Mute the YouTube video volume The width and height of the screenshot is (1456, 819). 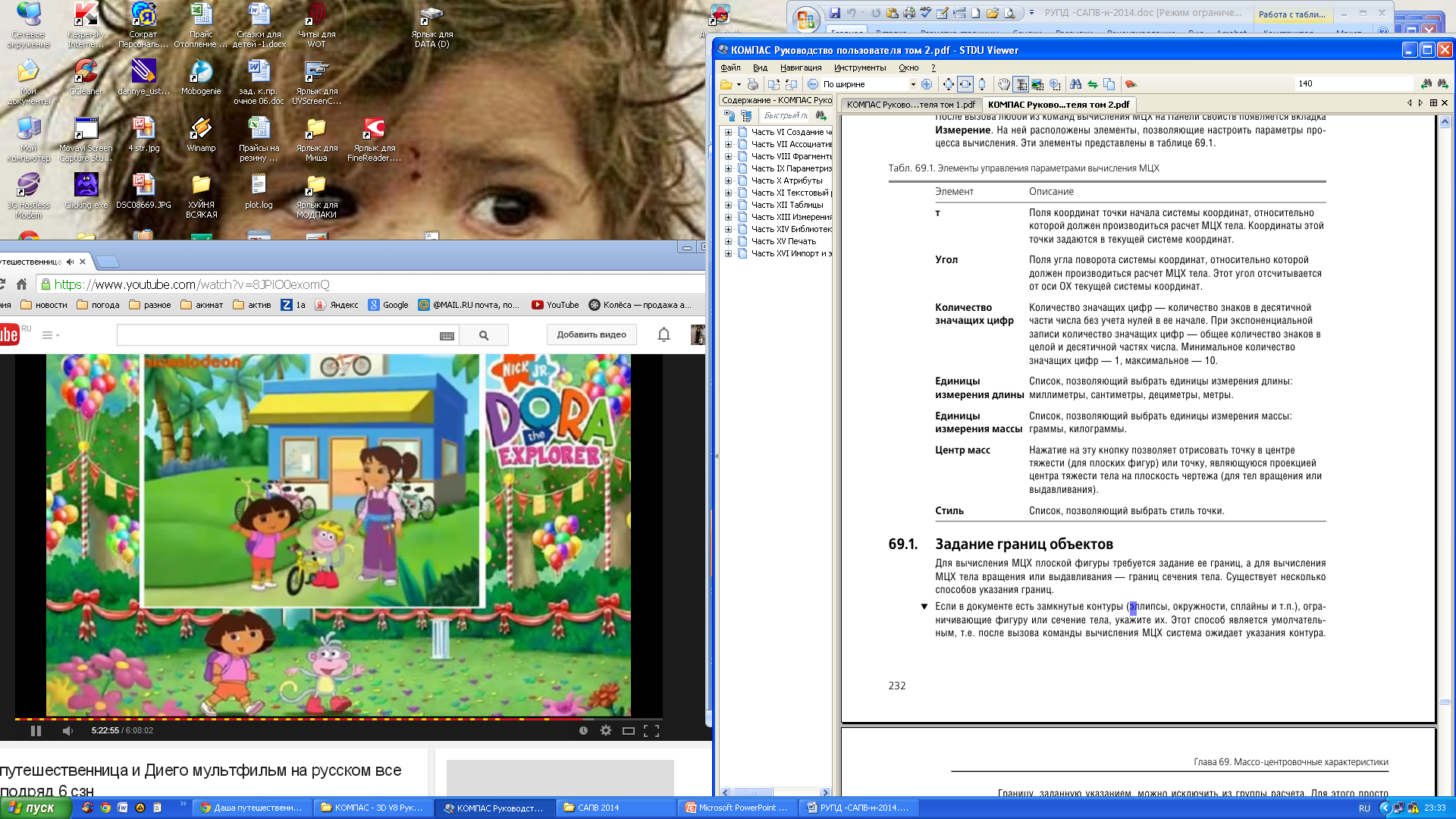(x=67, y=730)
